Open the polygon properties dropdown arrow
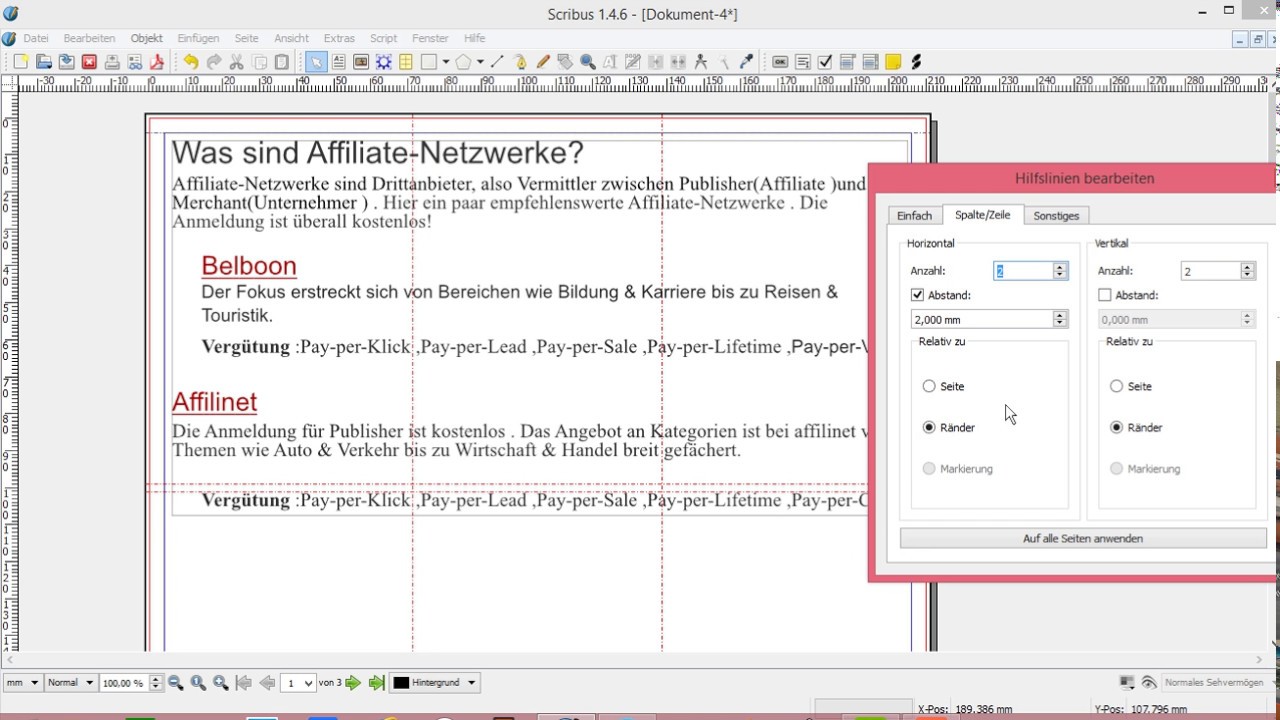 pos(480,62)
